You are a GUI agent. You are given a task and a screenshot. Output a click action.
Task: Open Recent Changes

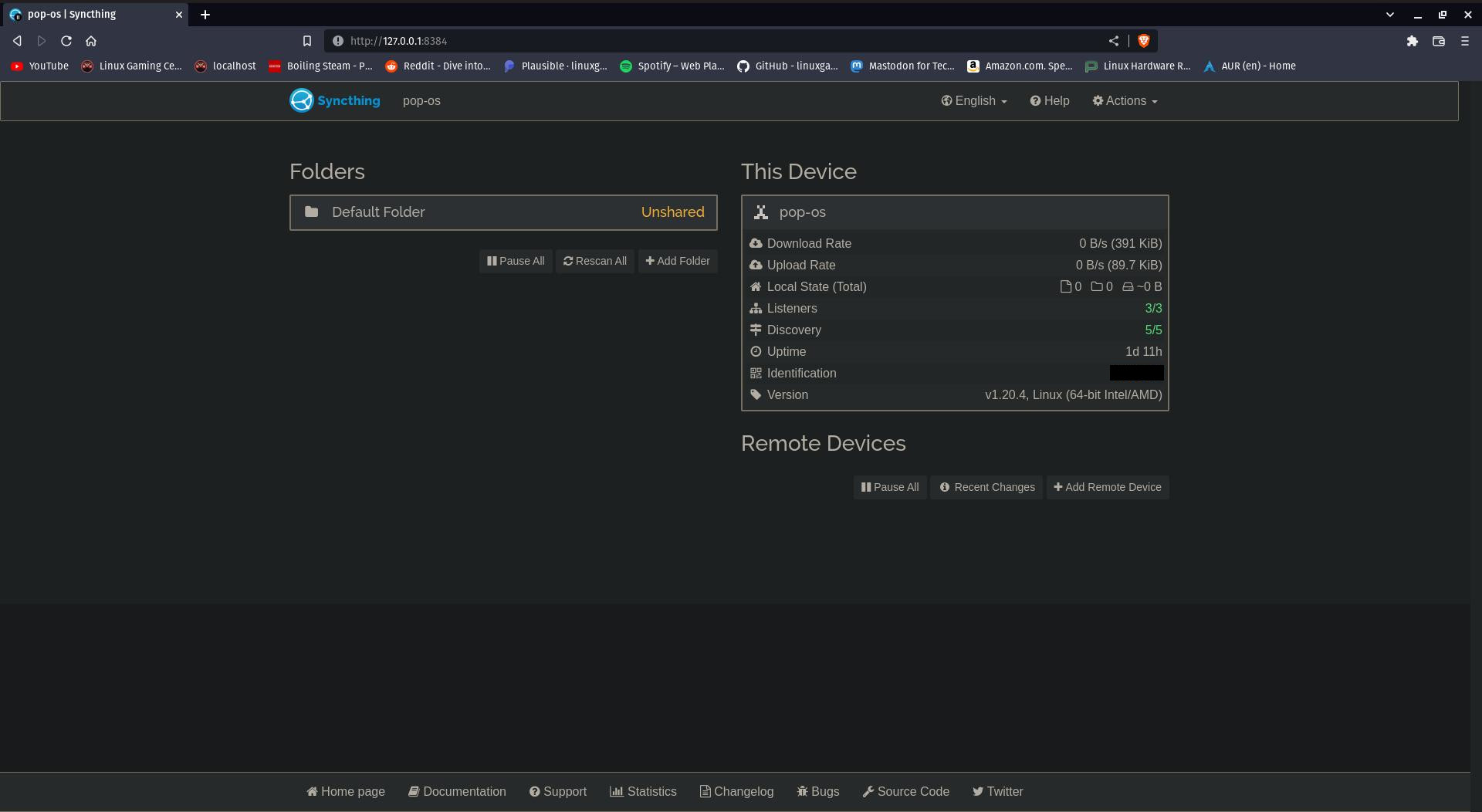coord(986,487)
